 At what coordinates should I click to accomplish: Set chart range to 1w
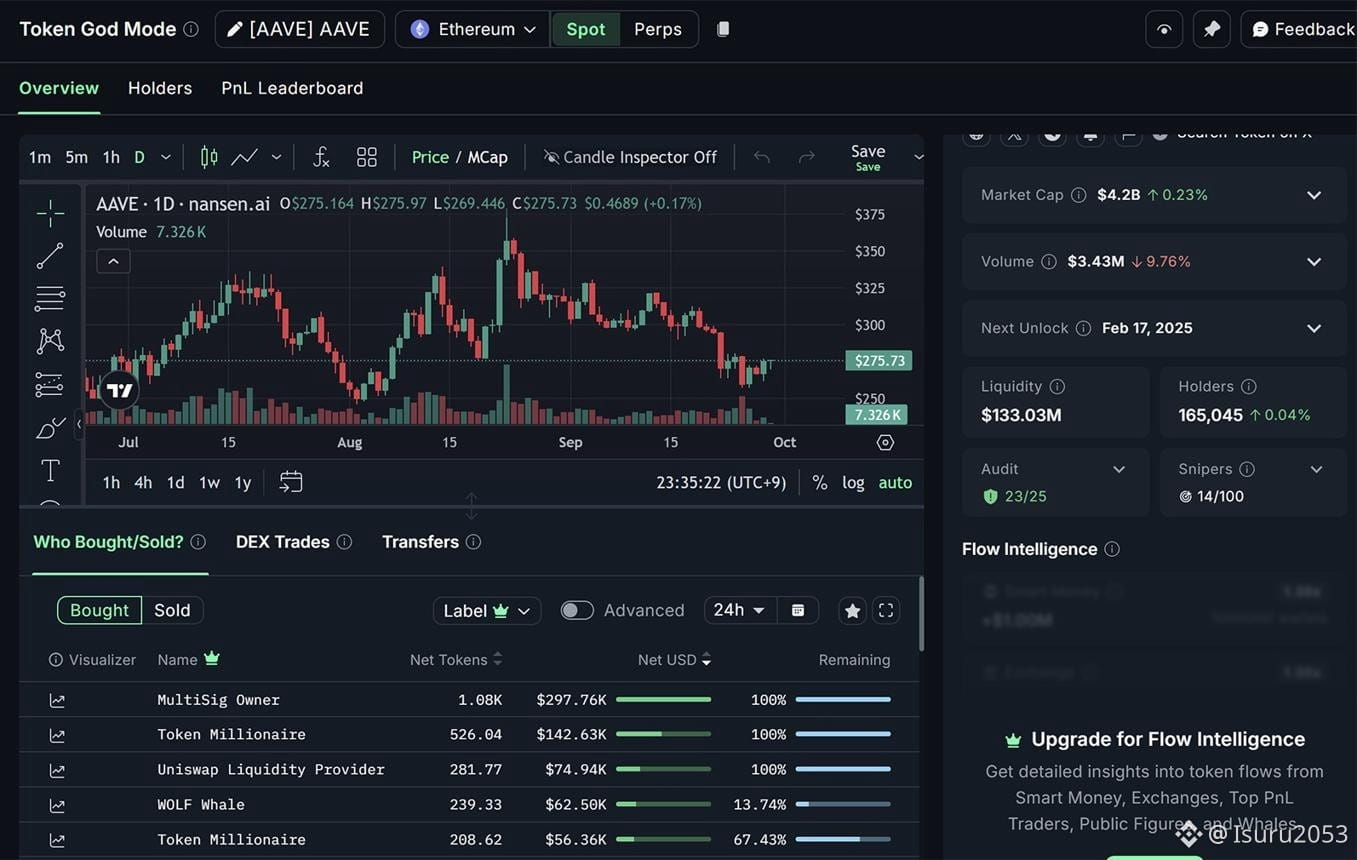209,482
